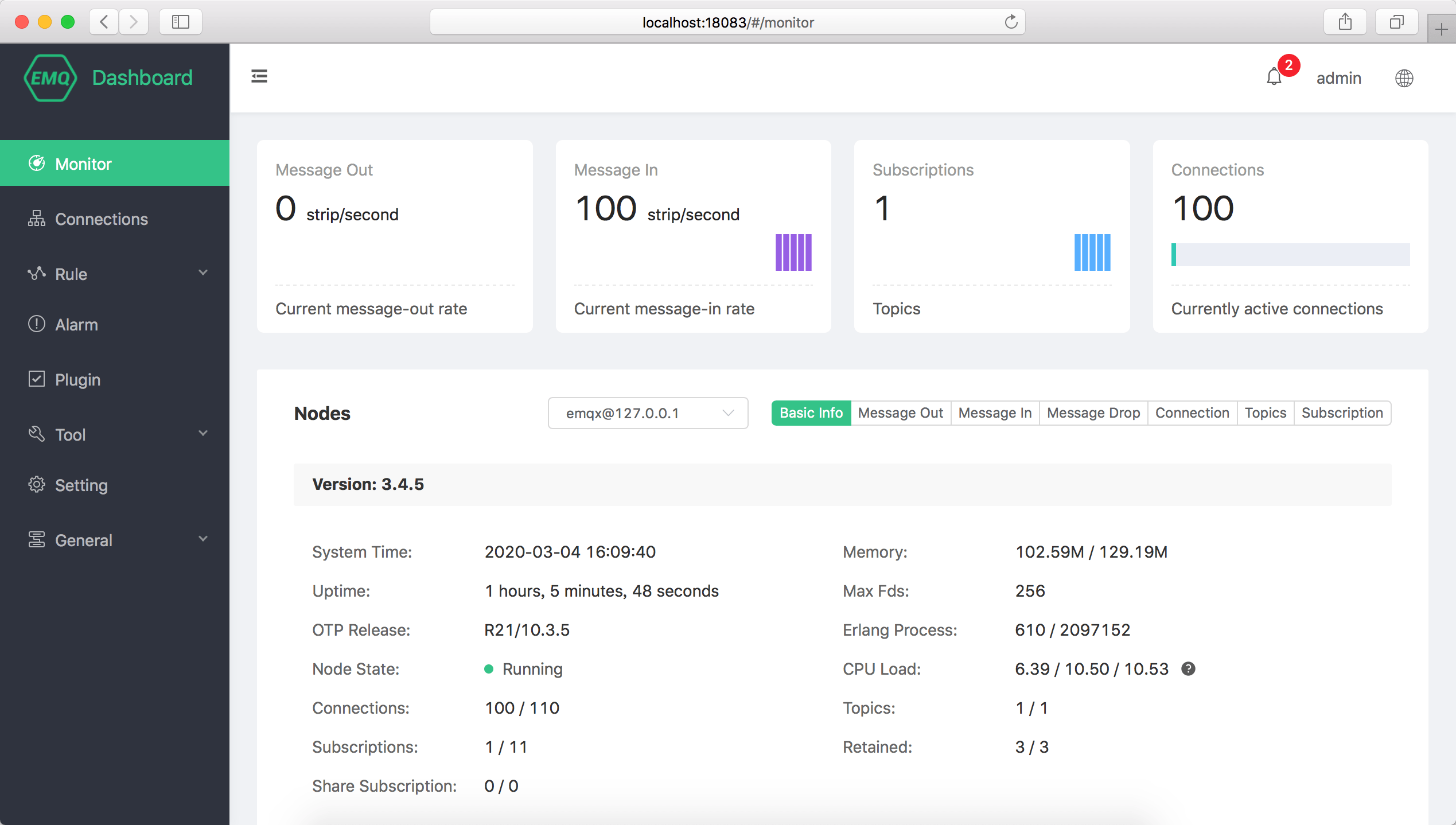Viewport: 1456px width, 825px height.
Task: Expand the Rule sidebar menu
Action: [x=115, y=274]
